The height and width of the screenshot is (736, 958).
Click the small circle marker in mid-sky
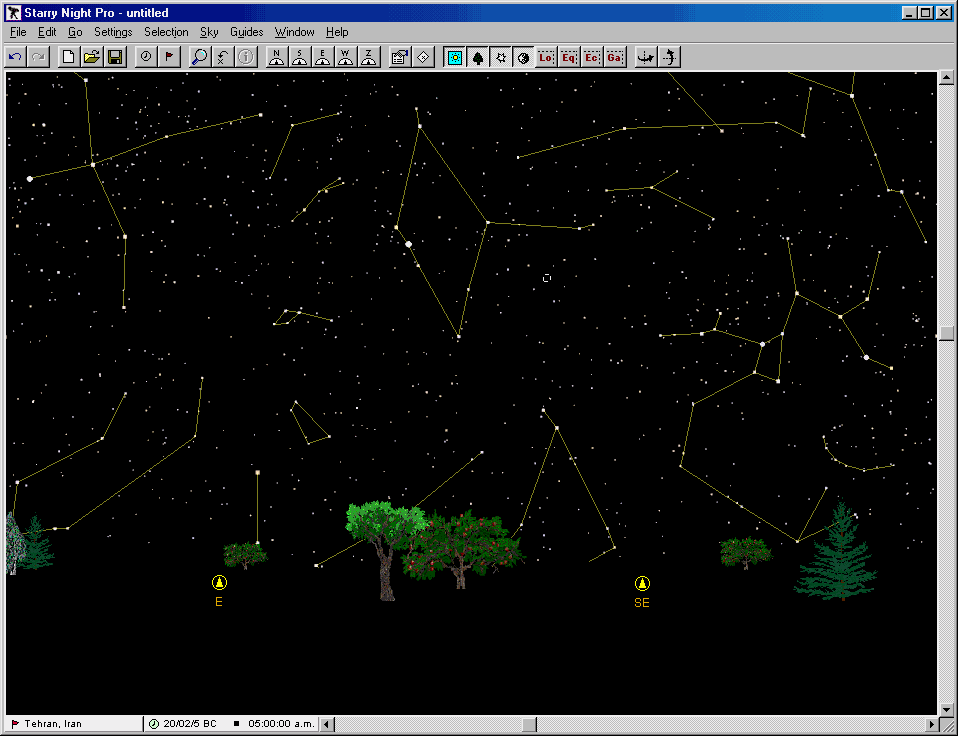coord(547,278)
